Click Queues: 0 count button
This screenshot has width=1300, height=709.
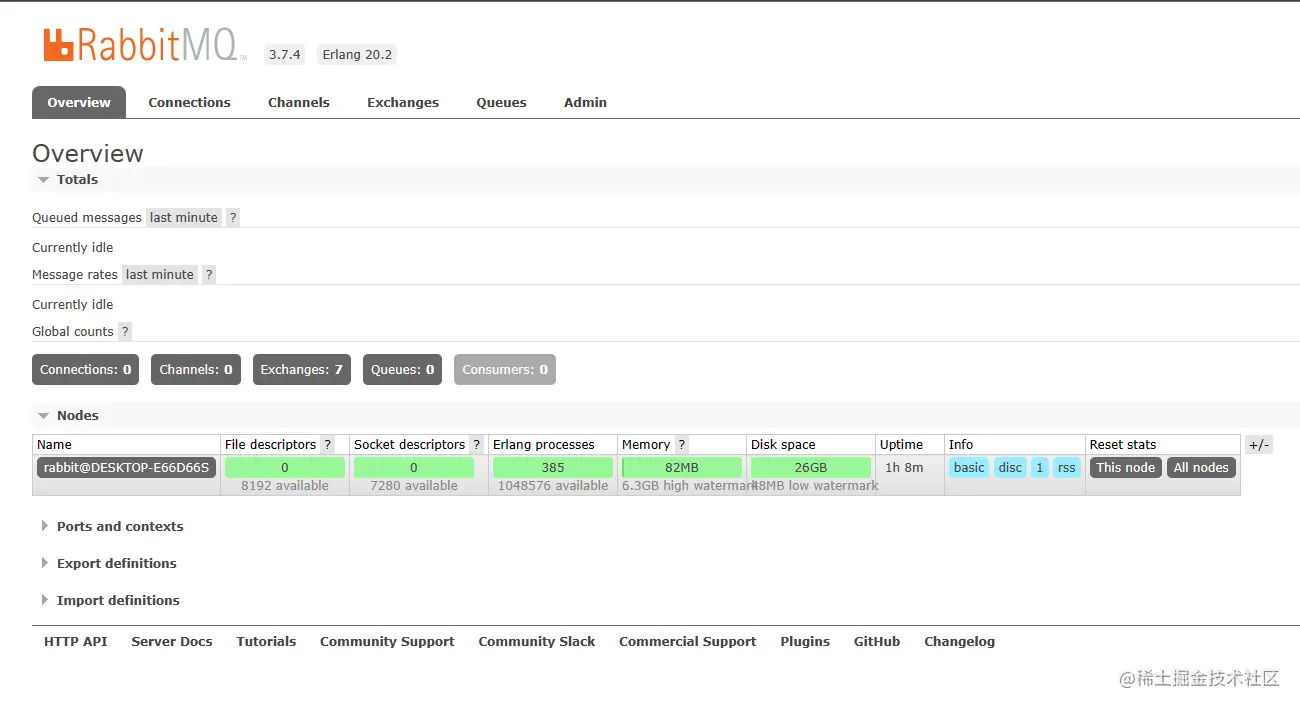[403, 370]
